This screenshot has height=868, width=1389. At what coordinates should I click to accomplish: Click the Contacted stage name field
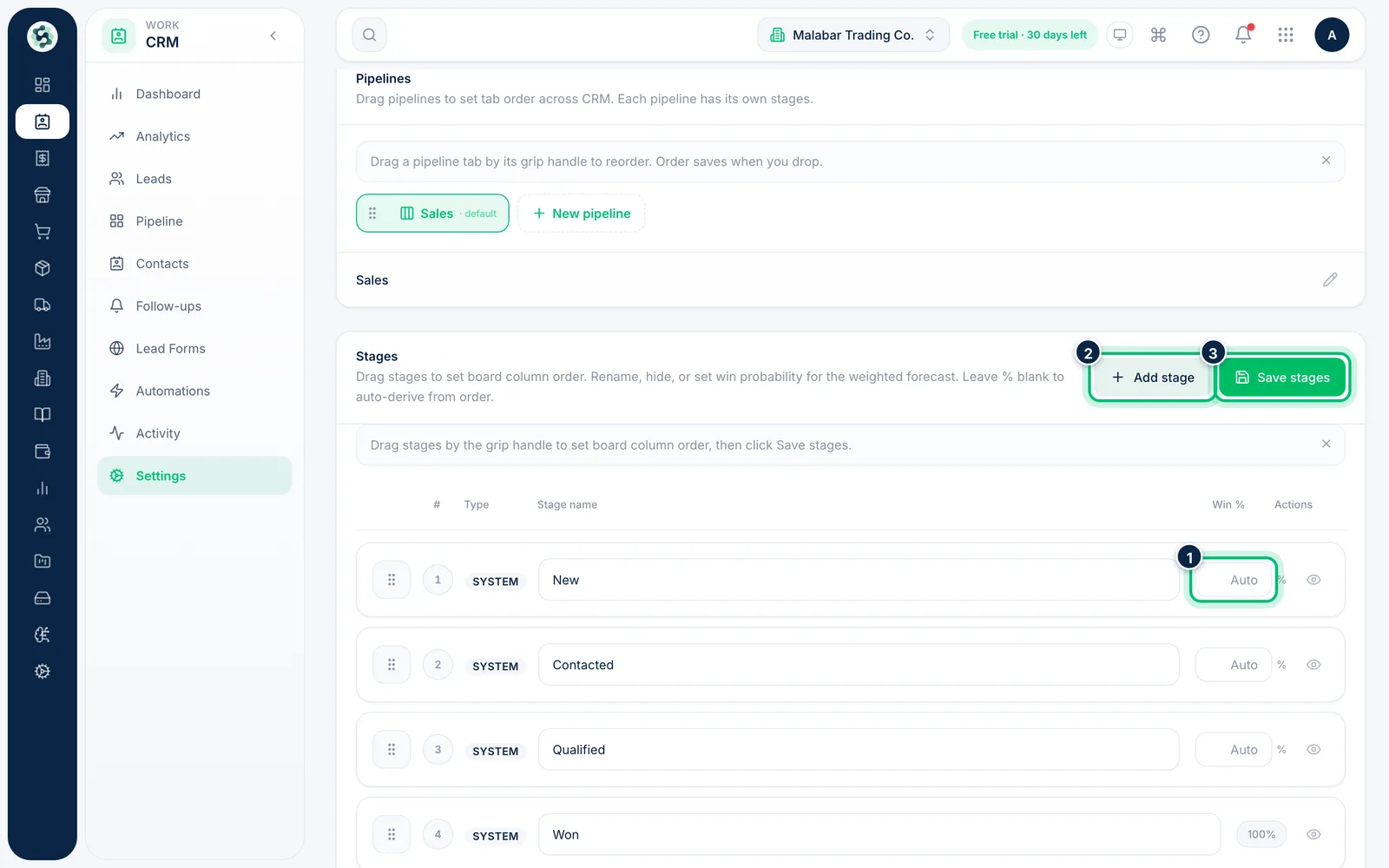click(859, 665)
